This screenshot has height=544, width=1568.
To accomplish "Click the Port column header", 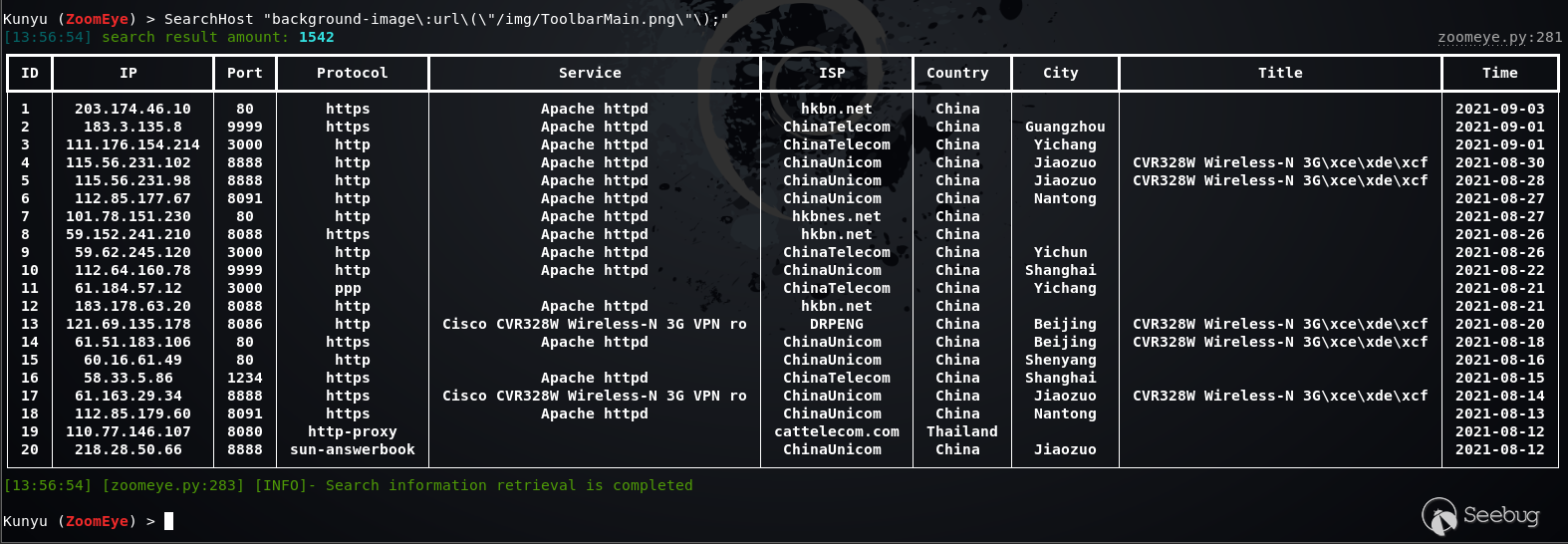I will (245, 73).
